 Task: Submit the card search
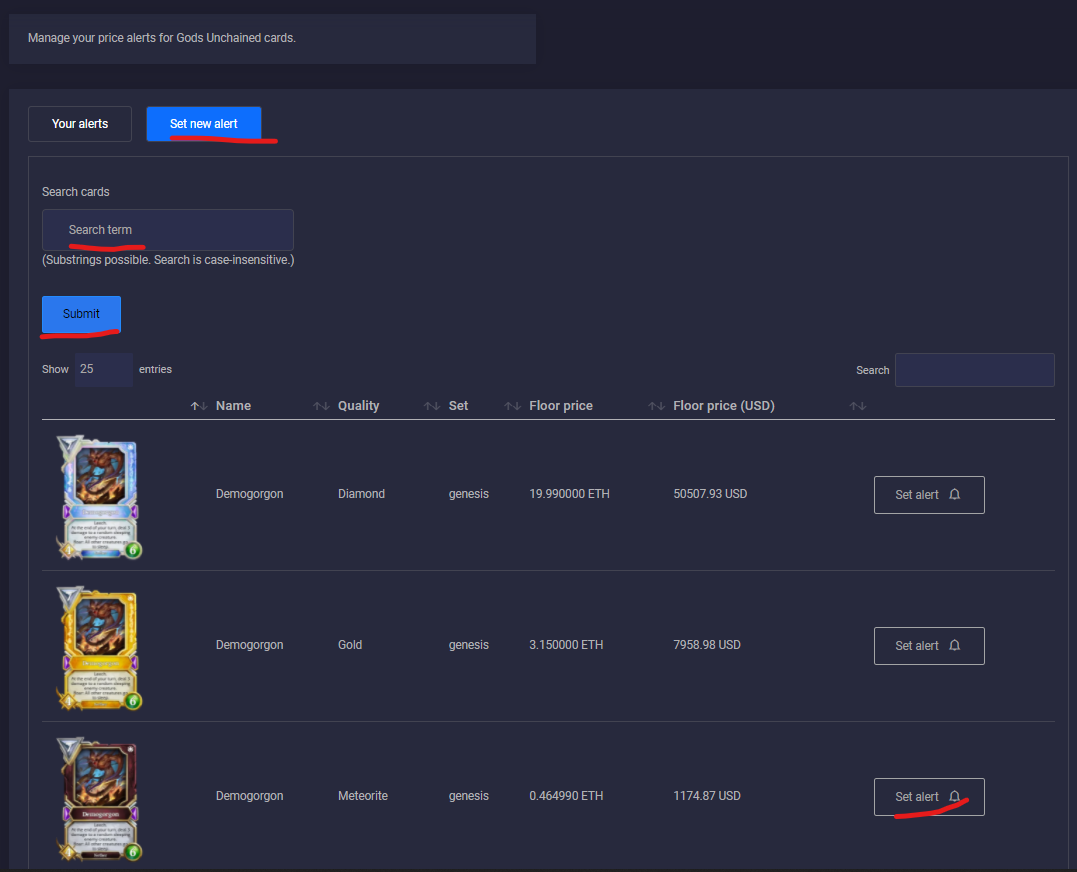81,314
